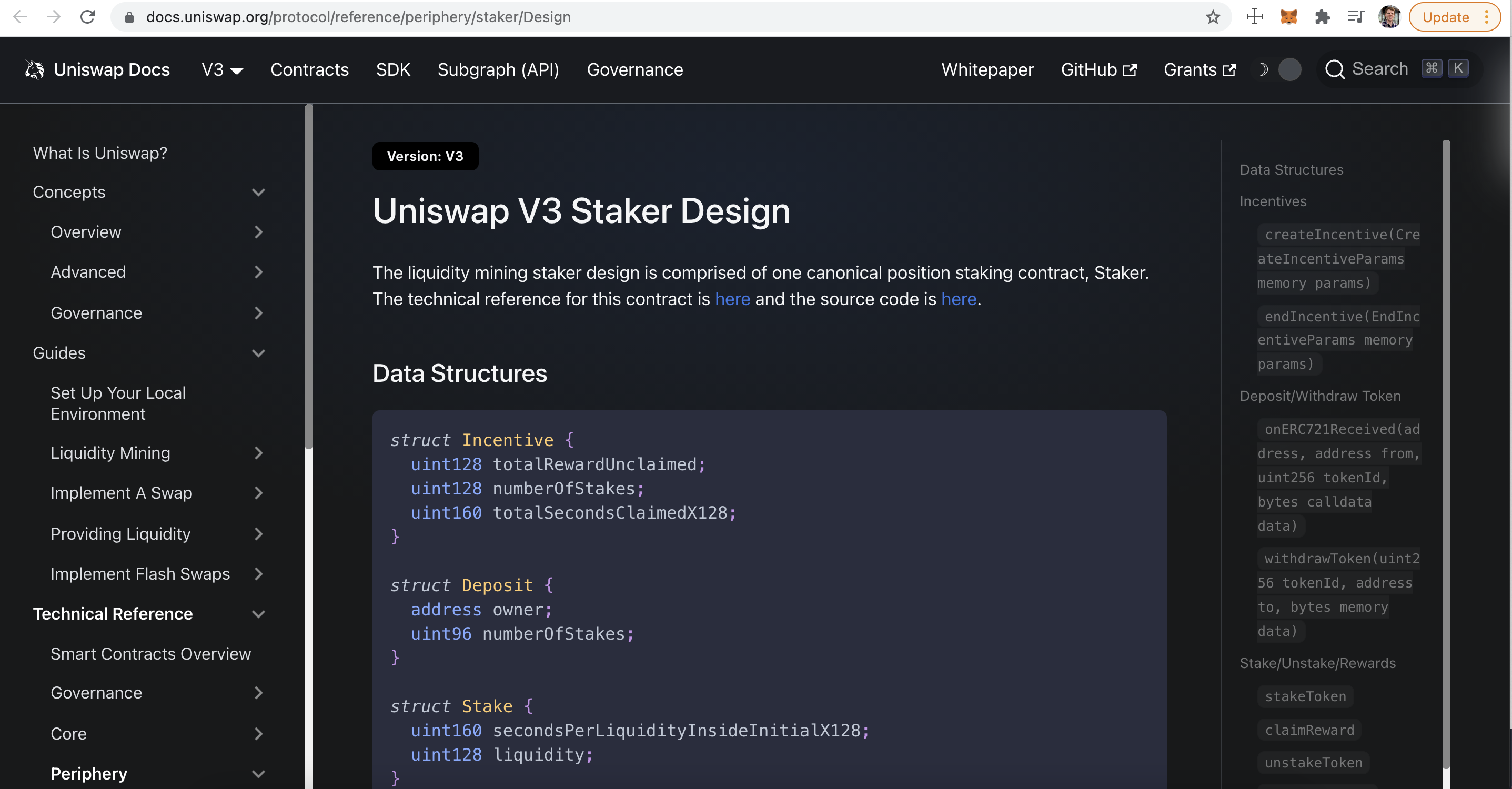
Task: Click the media playlist control icon
Action: (1355, 17)
